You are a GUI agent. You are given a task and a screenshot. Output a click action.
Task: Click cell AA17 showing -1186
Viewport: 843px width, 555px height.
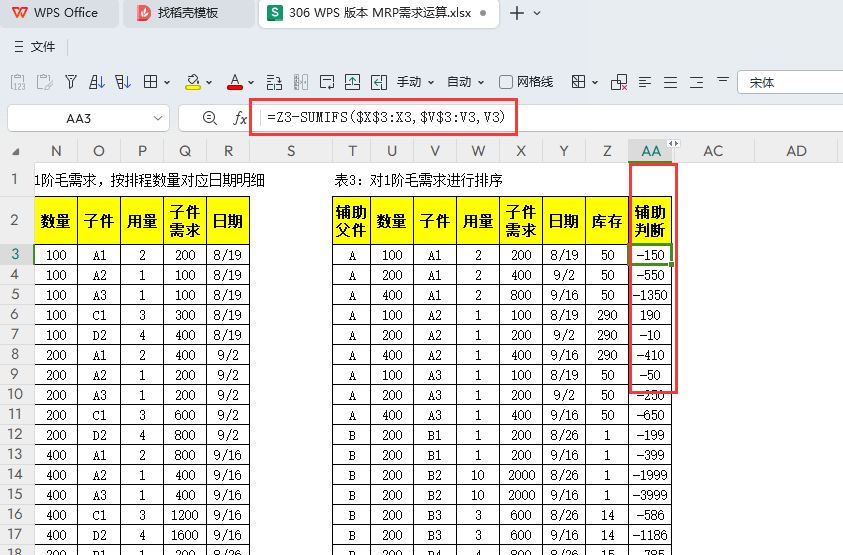coord(651,535)
